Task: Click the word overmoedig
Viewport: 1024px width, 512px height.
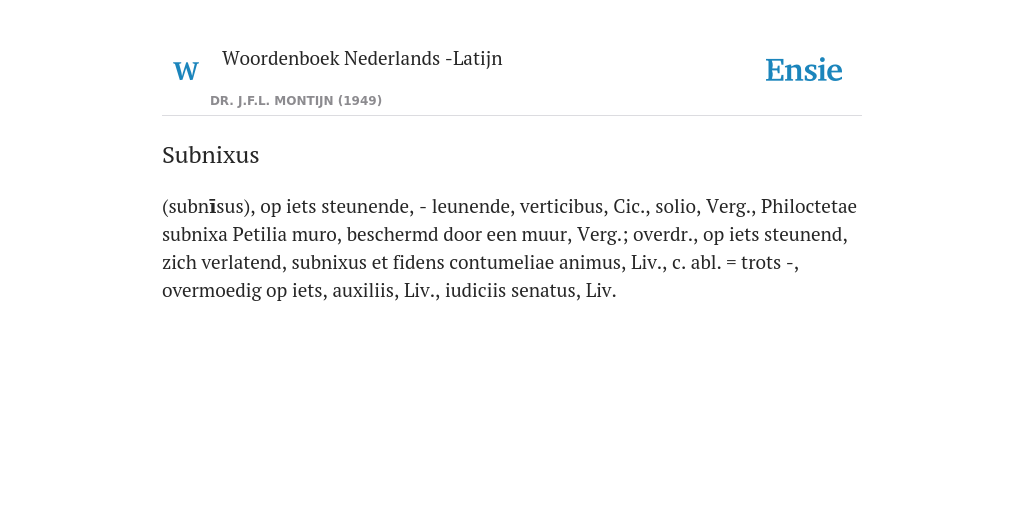Action: coord(212,291)
